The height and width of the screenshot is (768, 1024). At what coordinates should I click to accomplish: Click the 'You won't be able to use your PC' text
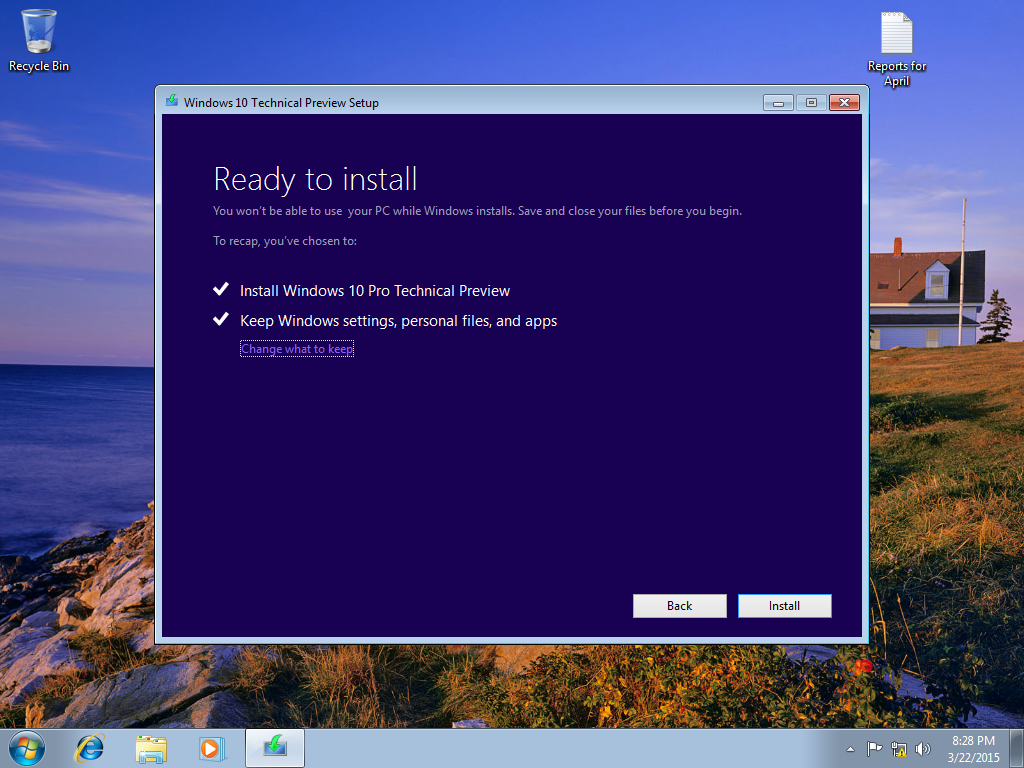477,211
